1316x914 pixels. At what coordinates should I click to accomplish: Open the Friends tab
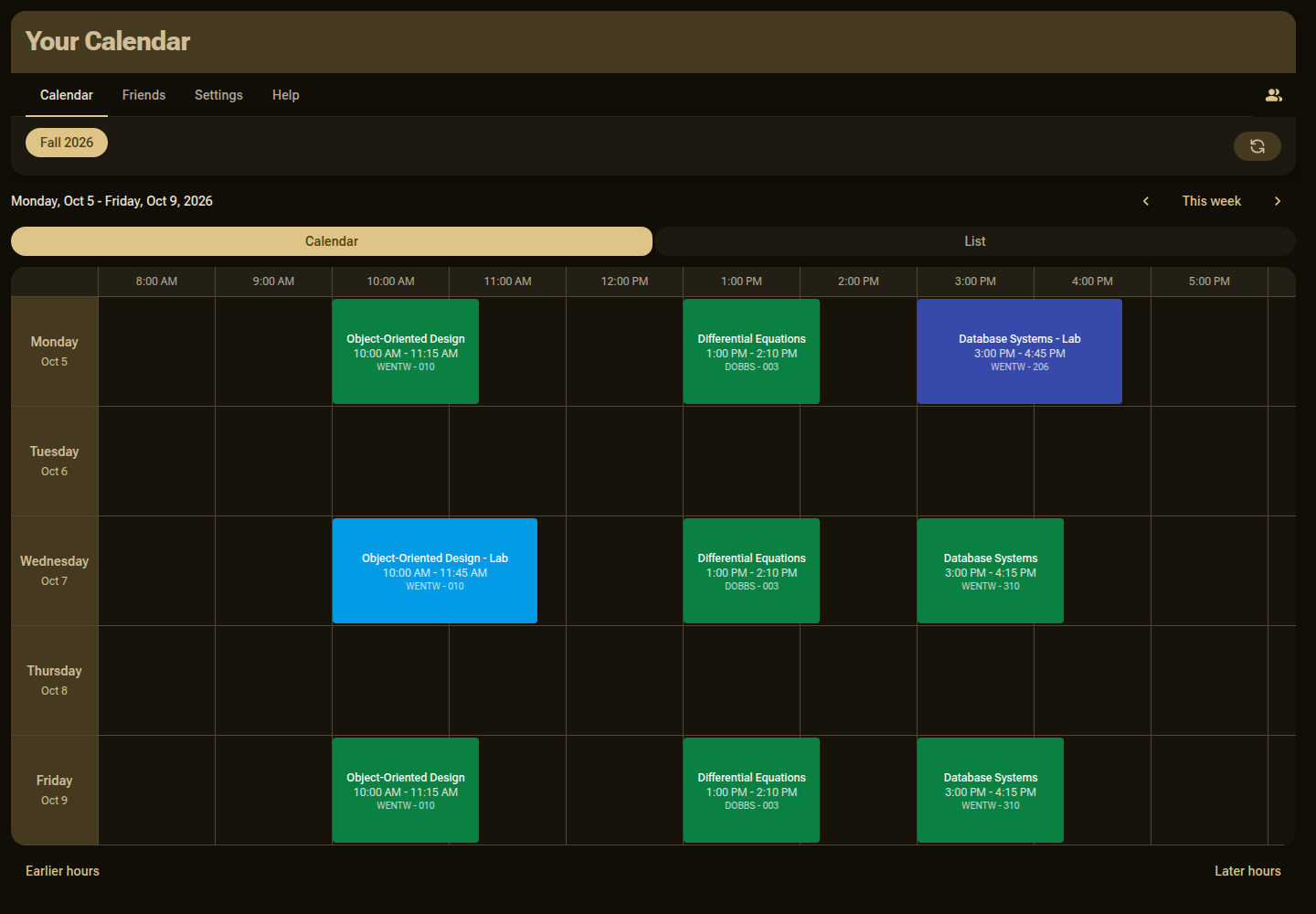tap(143, 95)
